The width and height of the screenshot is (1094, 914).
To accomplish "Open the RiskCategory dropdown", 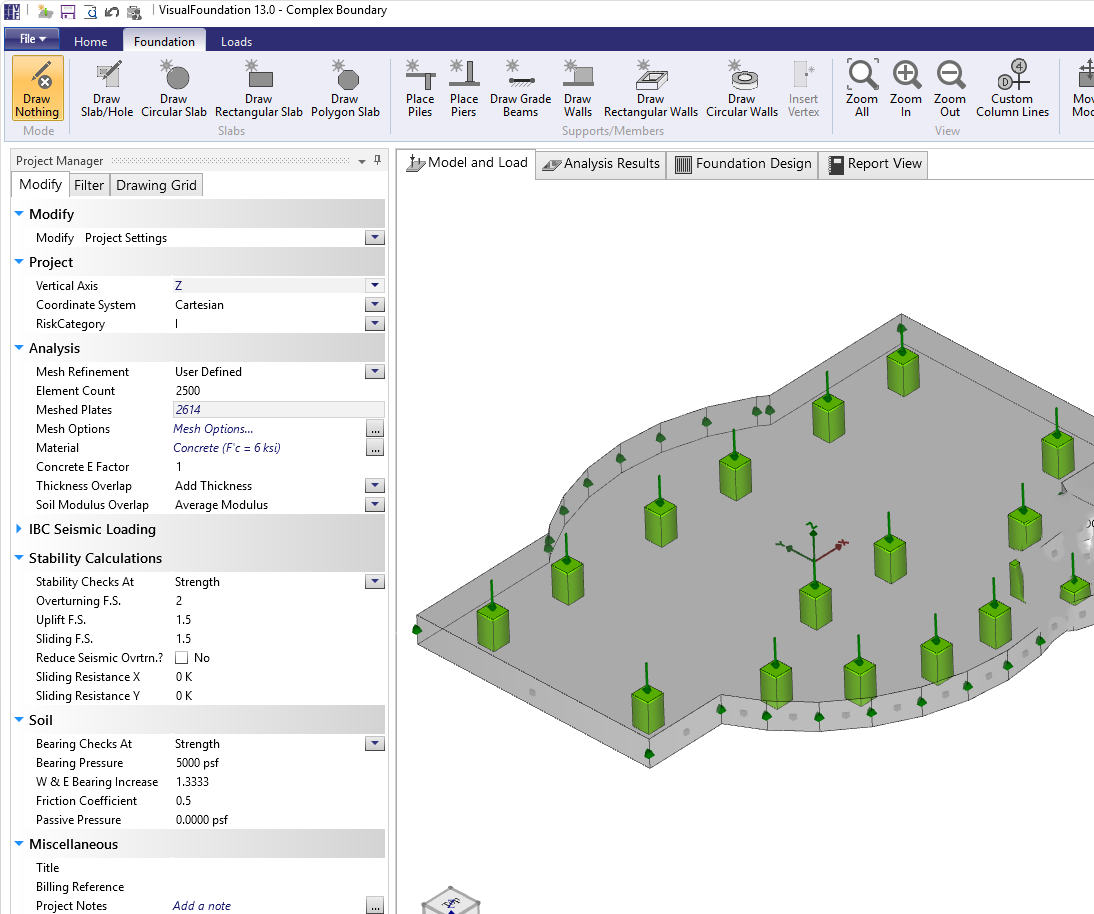I will (375, 324).
